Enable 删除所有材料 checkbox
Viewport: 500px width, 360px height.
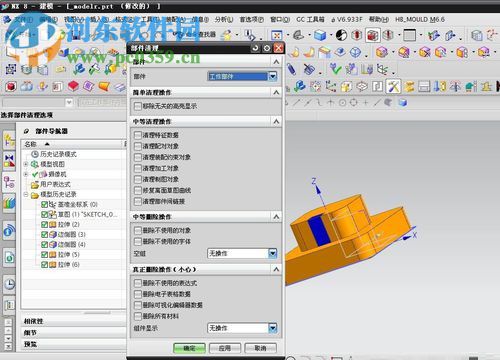(137, 316)
